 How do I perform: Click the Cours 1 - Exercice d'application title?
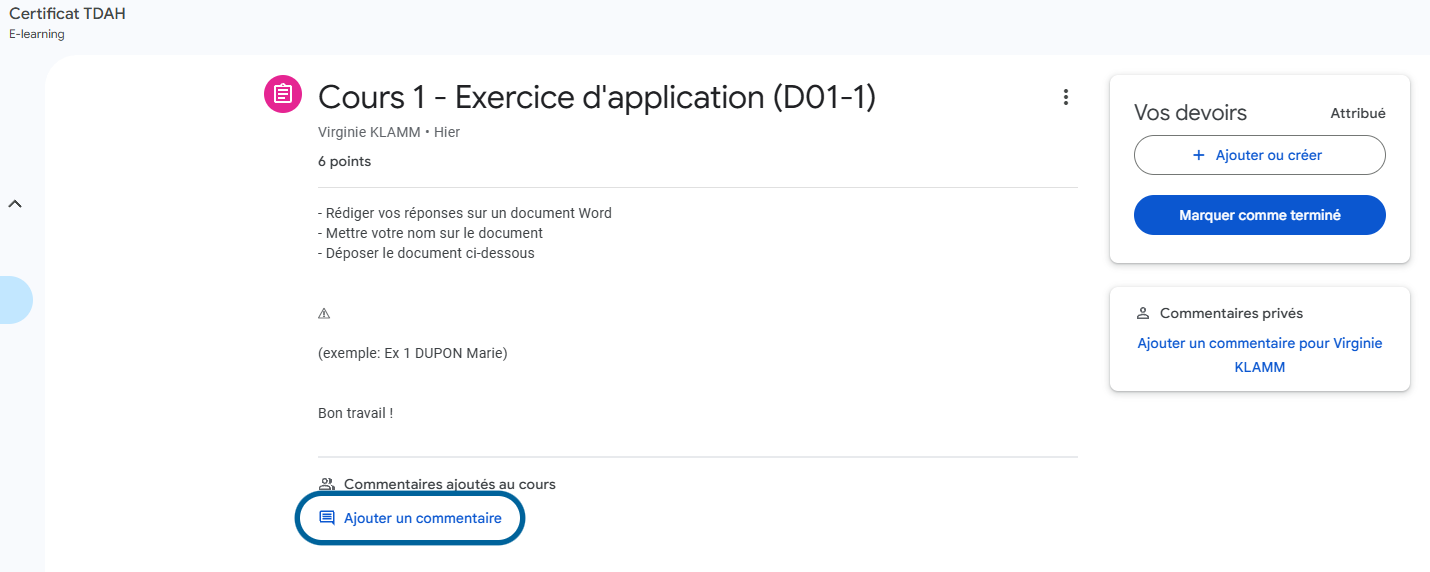coord(596,97)
